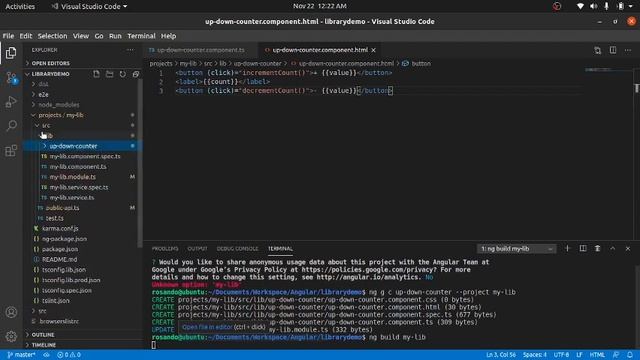Open the File menu
Image resolution: width=640 pixels, height=360 pixels.
click(x=8, y=36)
